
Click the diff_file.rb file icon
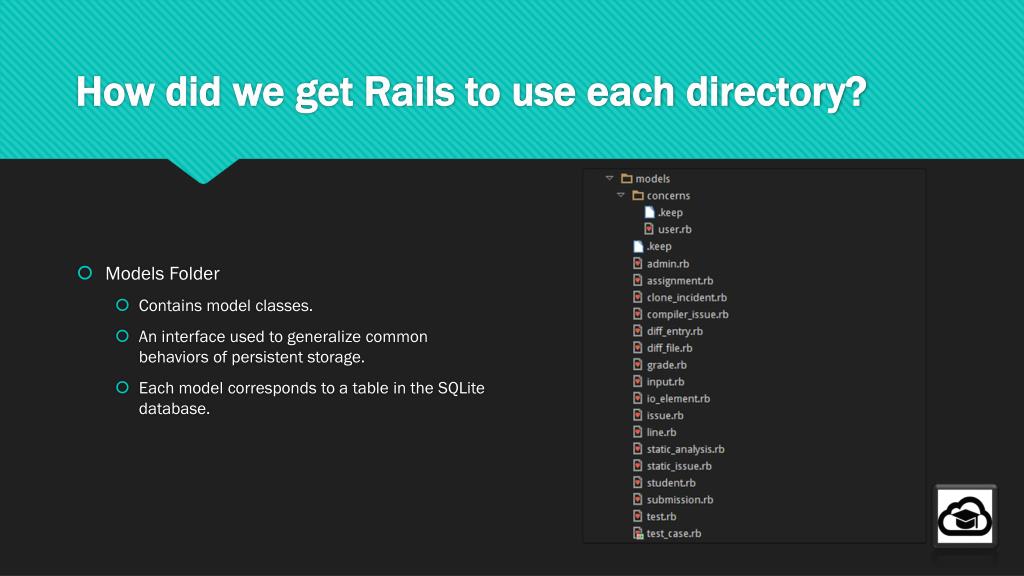click(x=638, y=348)
